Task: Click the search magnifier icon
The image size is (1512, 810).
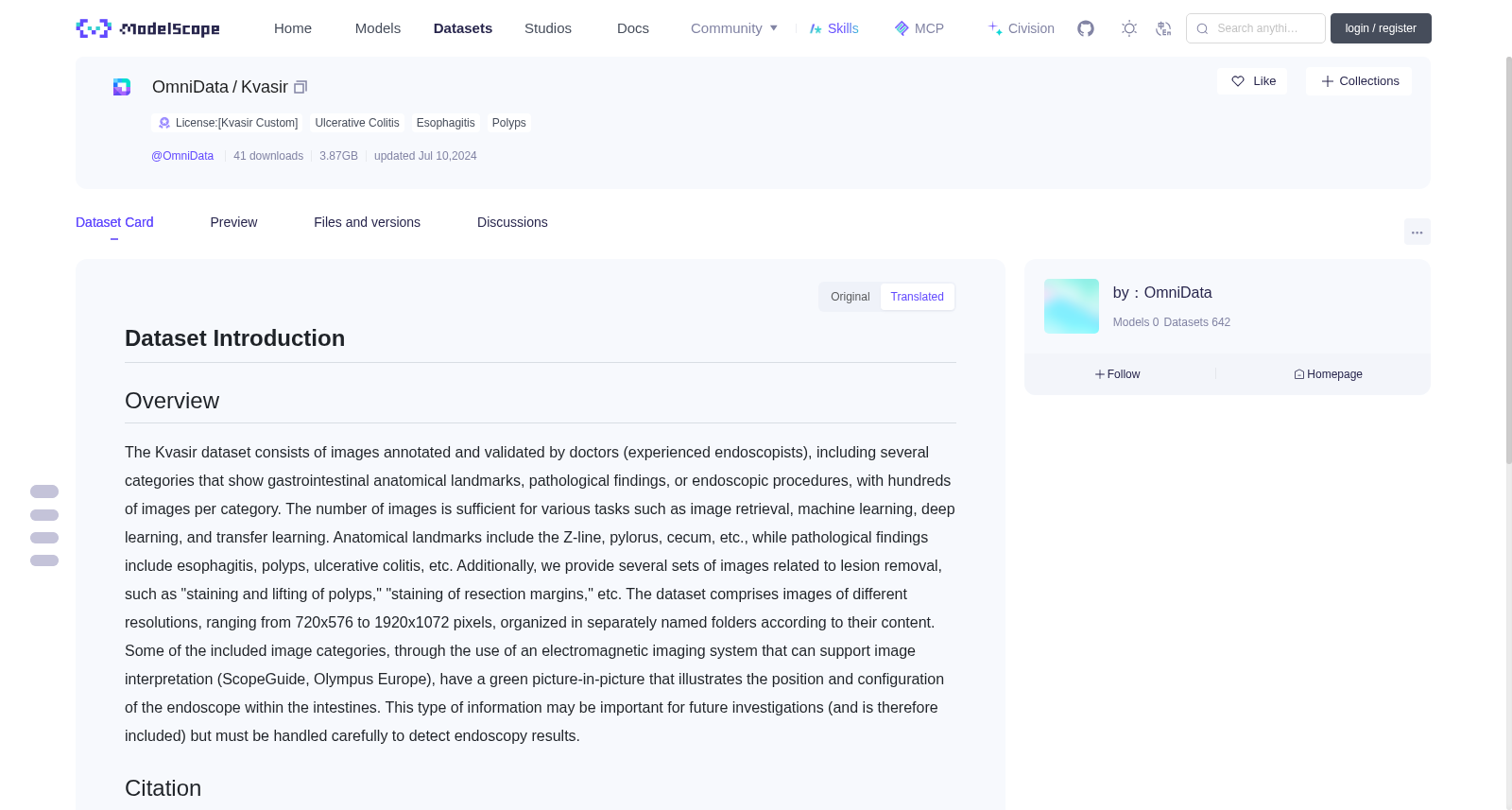Action: point(1202,28)
